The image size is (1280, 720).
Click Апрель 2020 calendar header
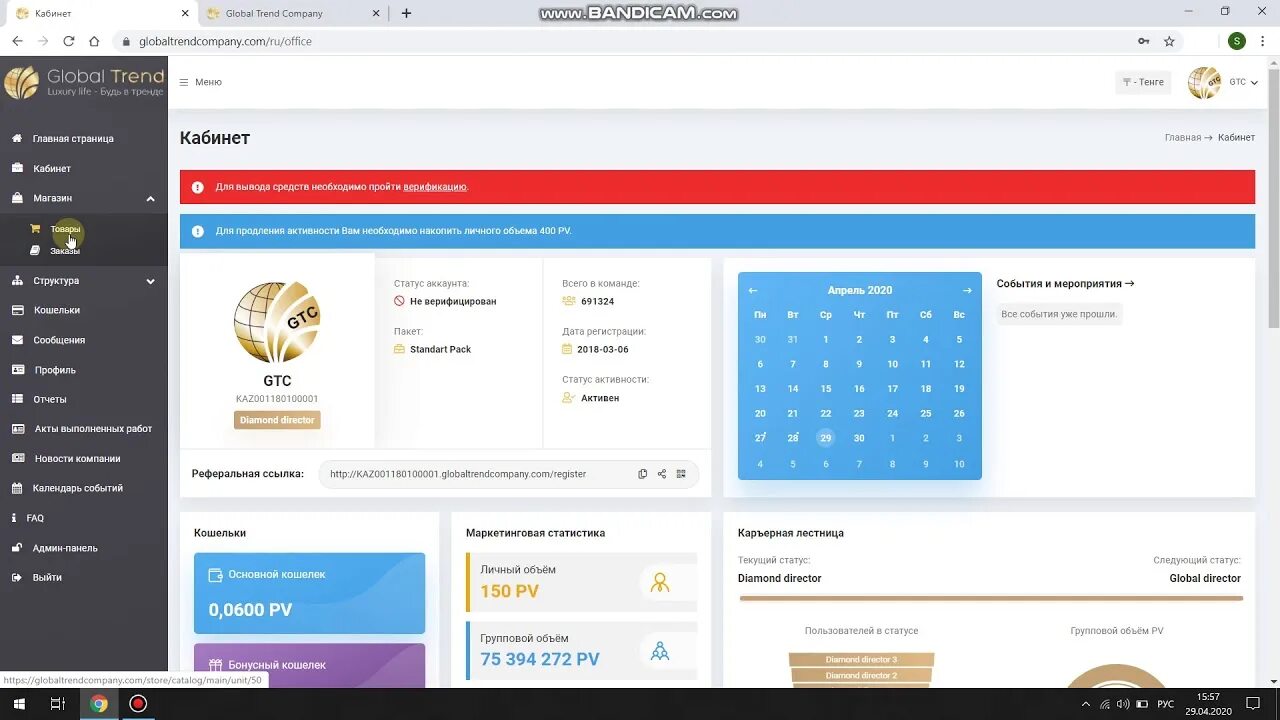coord(859,291)
